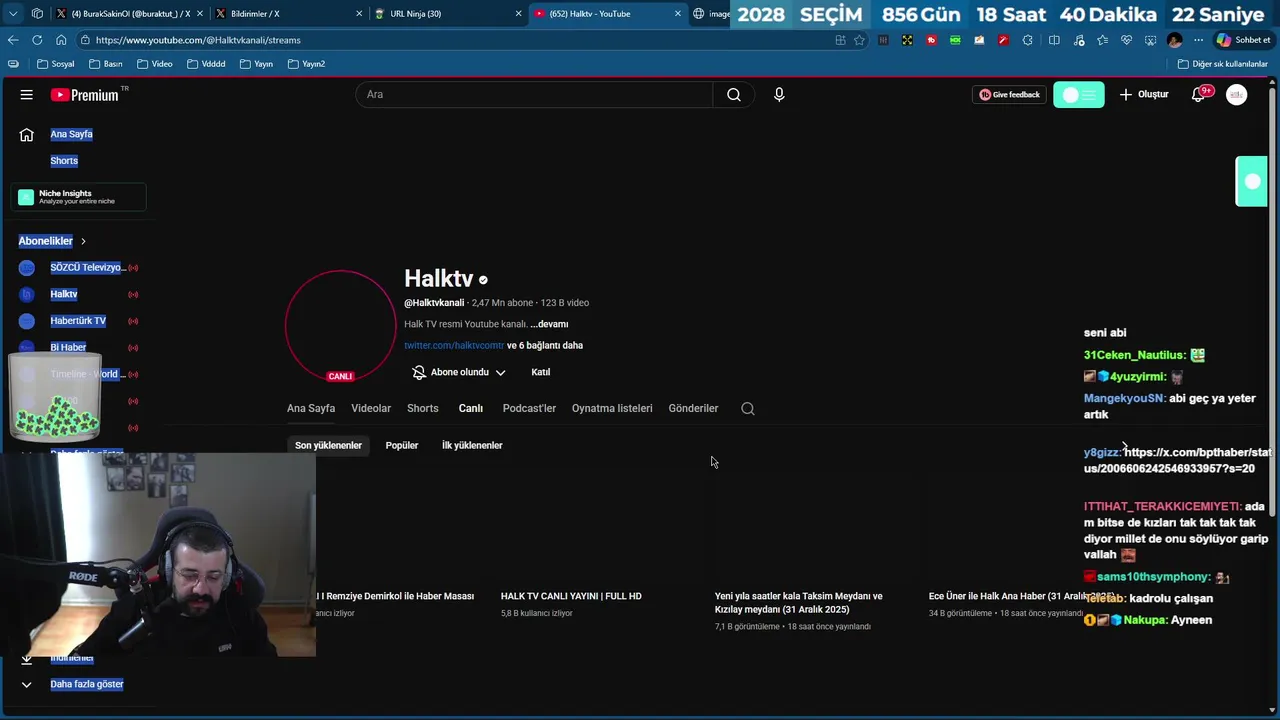The width and height of the screenshot is (1280, 720).
Task: Toggle split screen icon in toolbar
Action: 1054,40
